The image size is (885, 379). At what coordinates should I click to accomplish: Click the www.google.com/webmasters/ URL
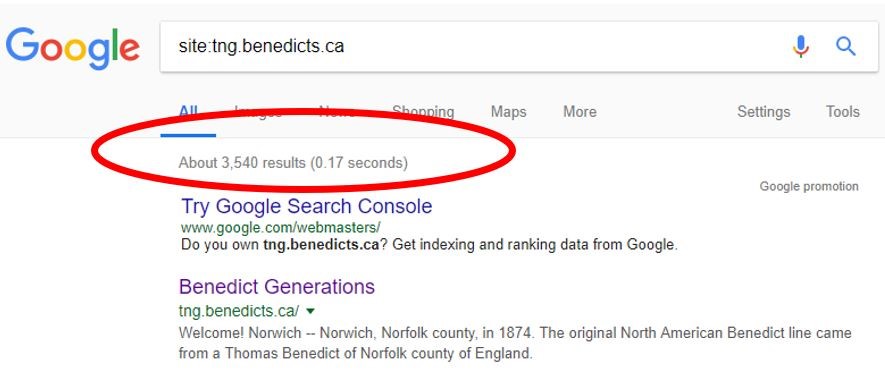281,228
